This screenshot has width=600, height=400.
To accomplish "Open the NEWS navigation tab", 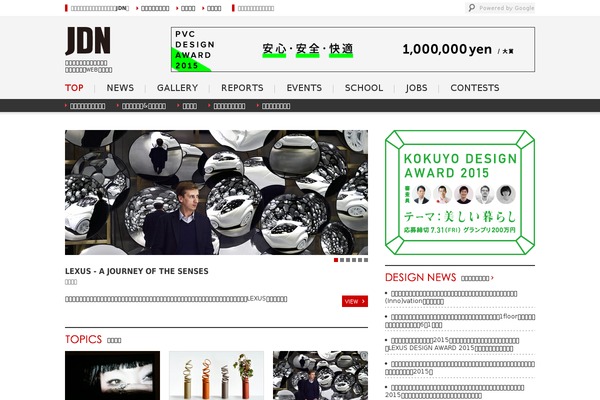I will pyautogui.click(x=120, y=88).
